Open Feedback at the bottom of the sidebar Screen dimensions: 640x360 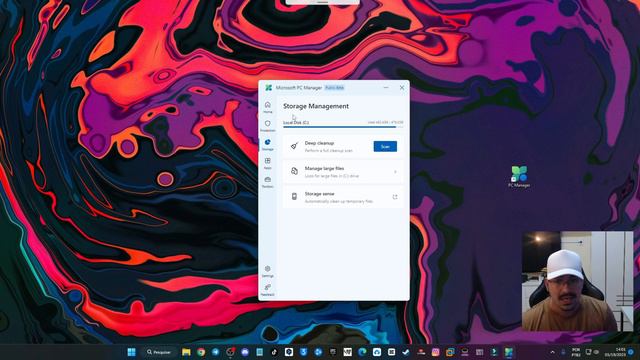coord(268,290)
